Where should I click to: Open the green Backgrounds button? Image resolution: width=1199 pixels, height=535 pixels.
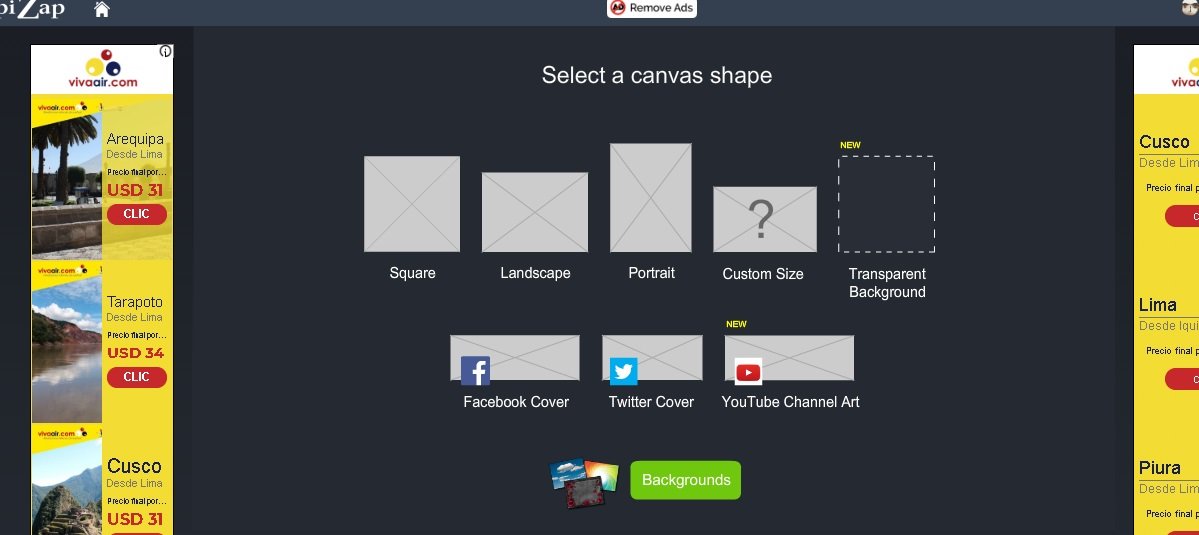click(x=685, y=480)
